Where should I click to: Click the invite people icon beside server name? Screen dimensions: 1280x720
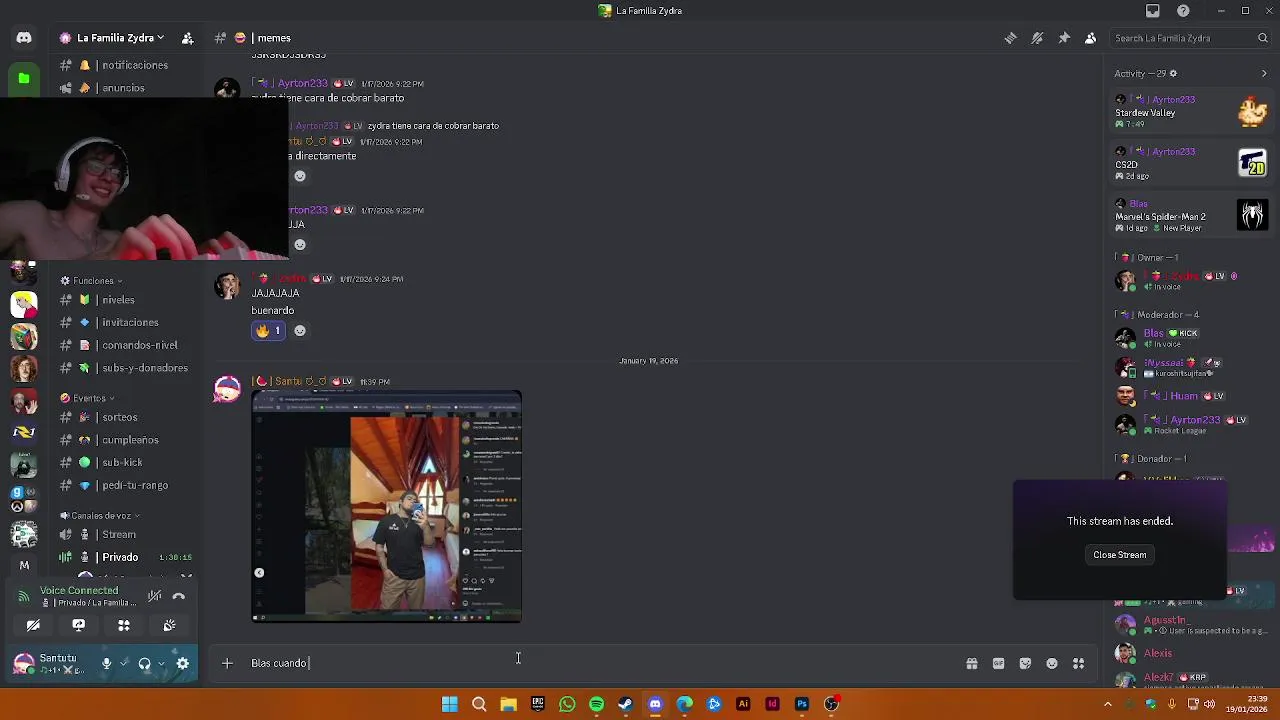(187, 38)
